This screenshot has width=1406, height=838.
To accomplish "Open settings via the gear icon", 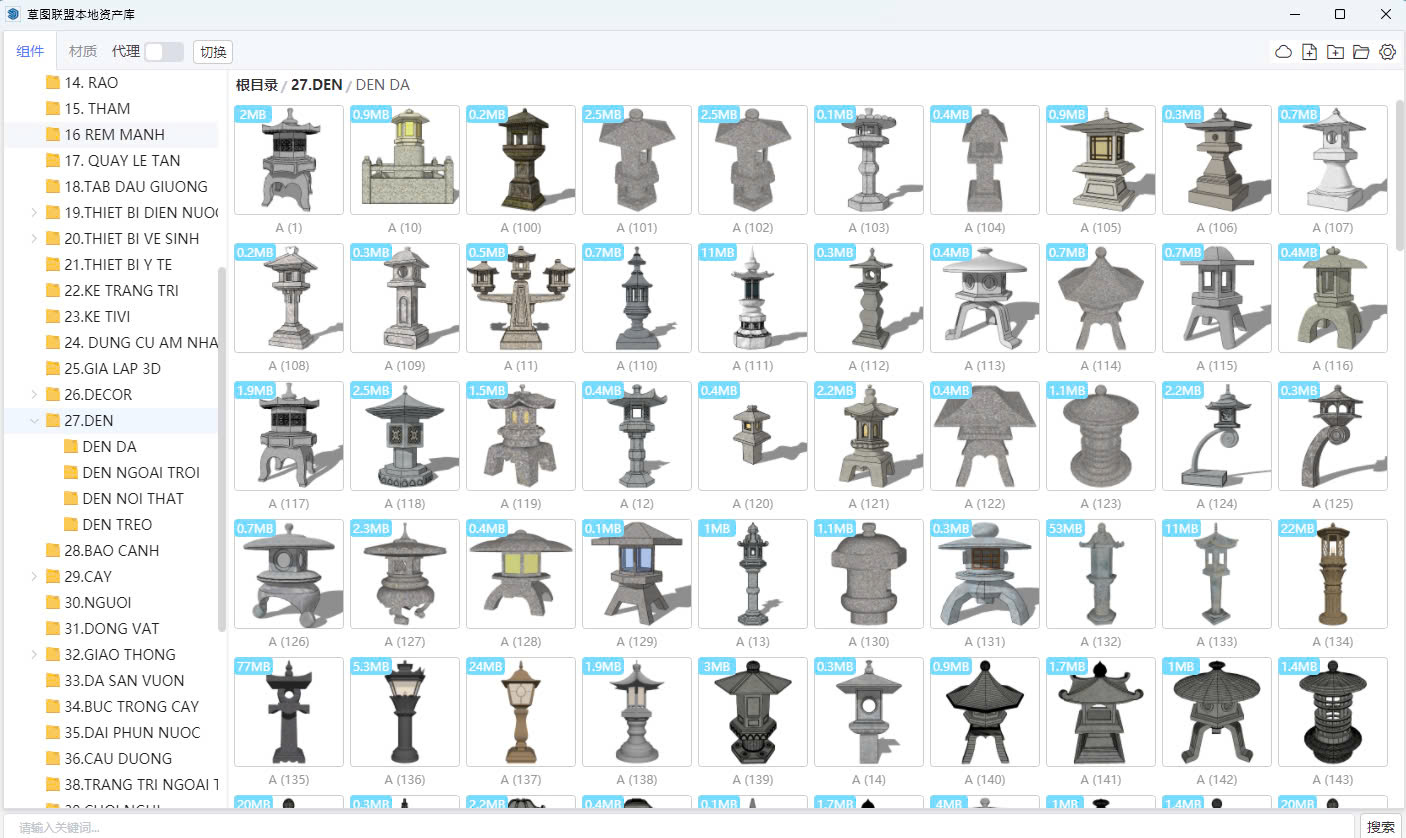I will pos(1387,52).
